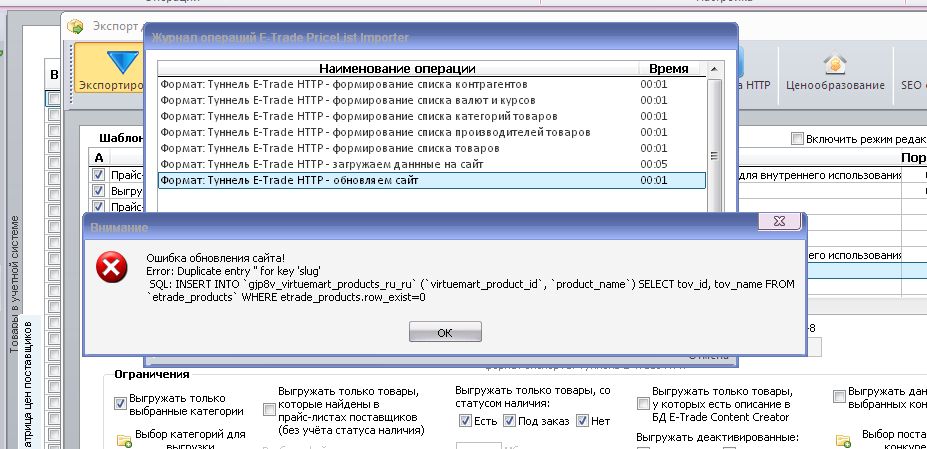This screenshot has width=927, height=449.
Task: Click the Ограничения group label
Action: point(152,374)
